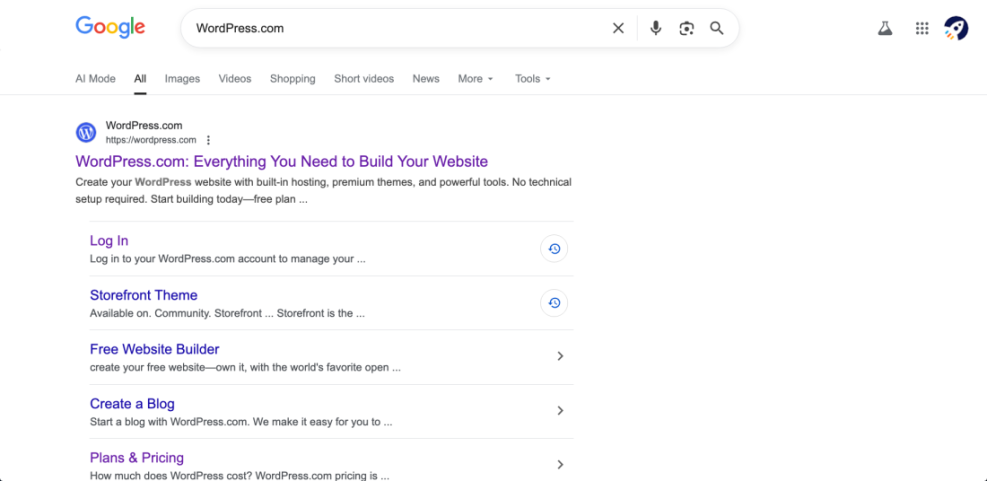Click the WordPress.com site name above the URL

tap(144, 125)
